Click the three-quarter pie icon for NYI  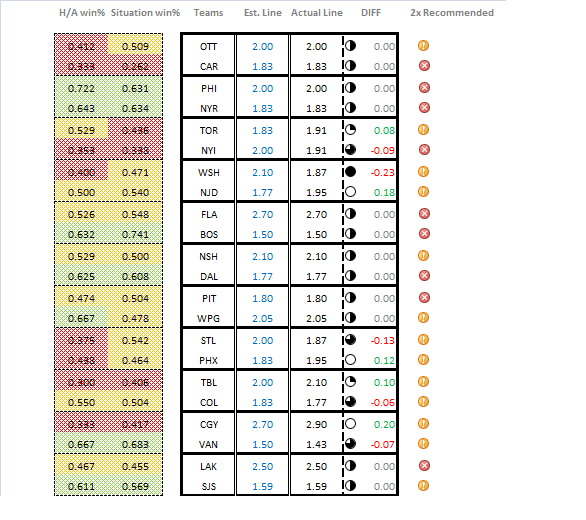350,150
